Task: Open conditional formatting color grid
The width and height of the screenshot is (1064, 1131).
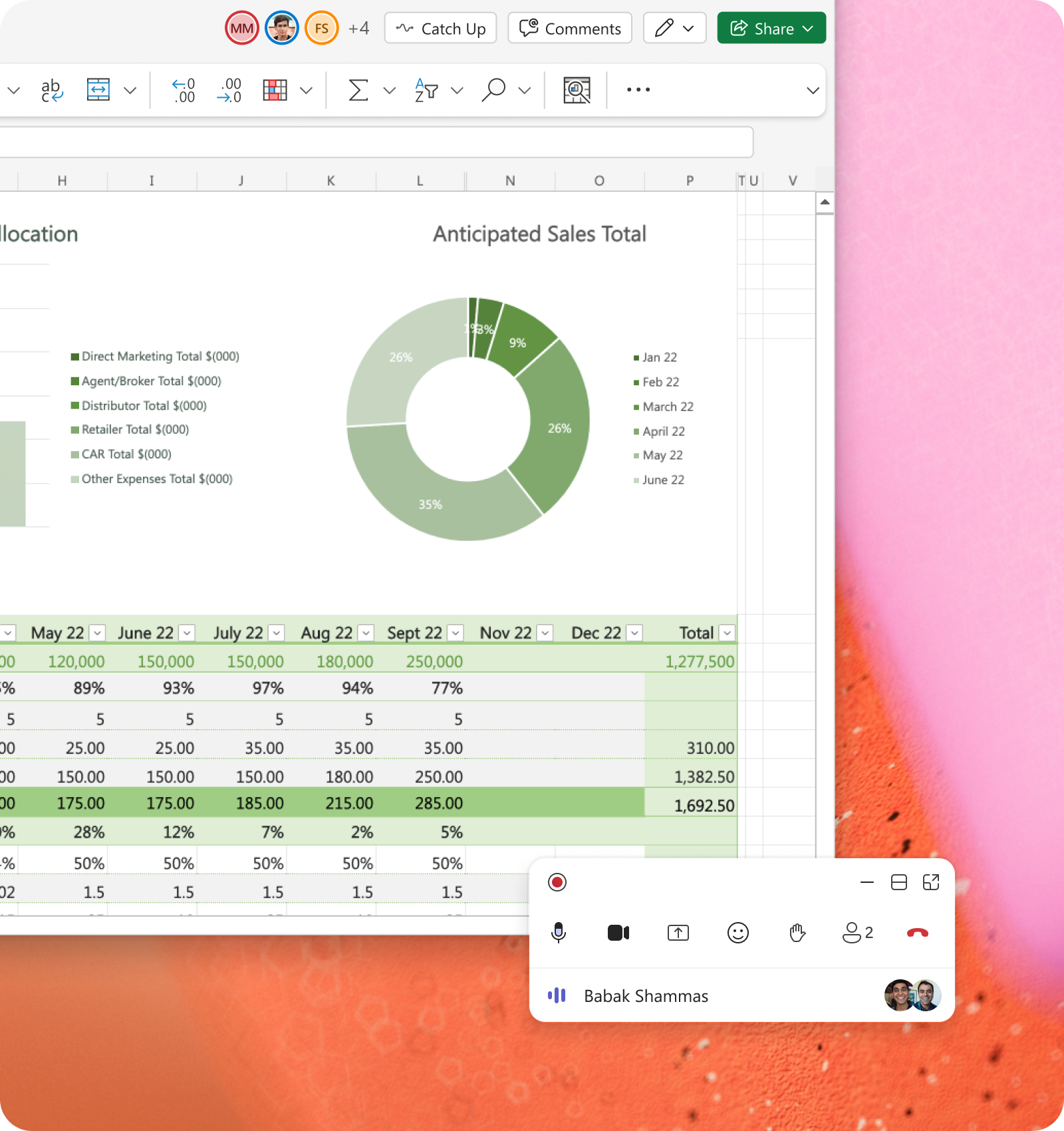Action: pyautogui.click(x=275, y=90)
